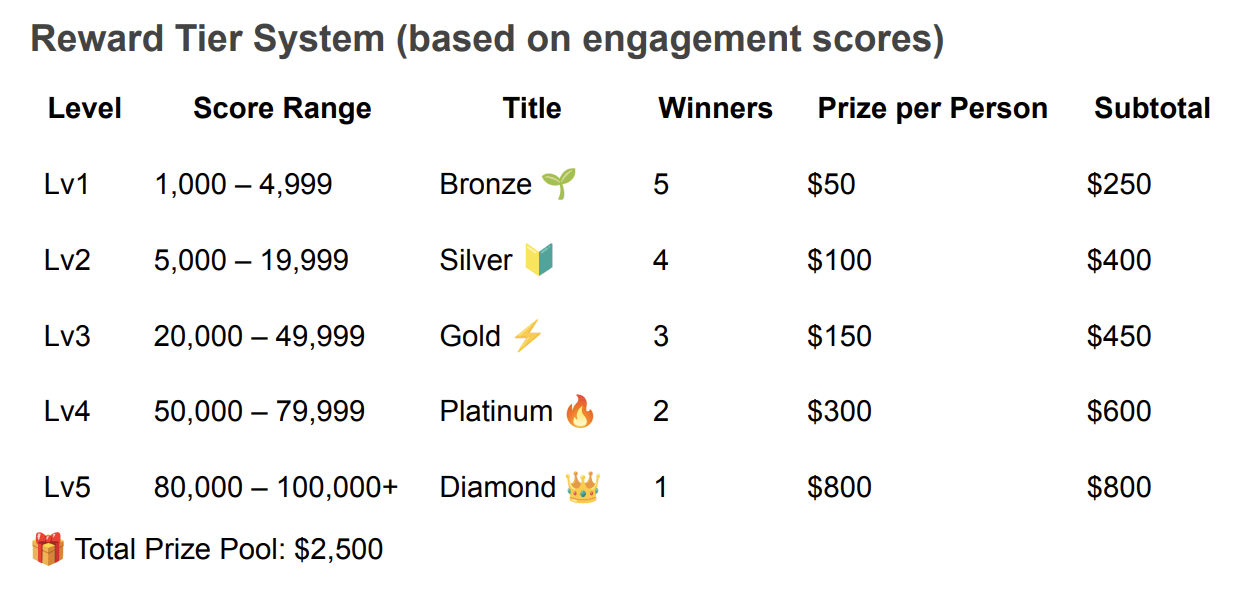Select the $100 Silver prize cell
The height and width of the screenshot is (614, 1236).
[839, 260]
